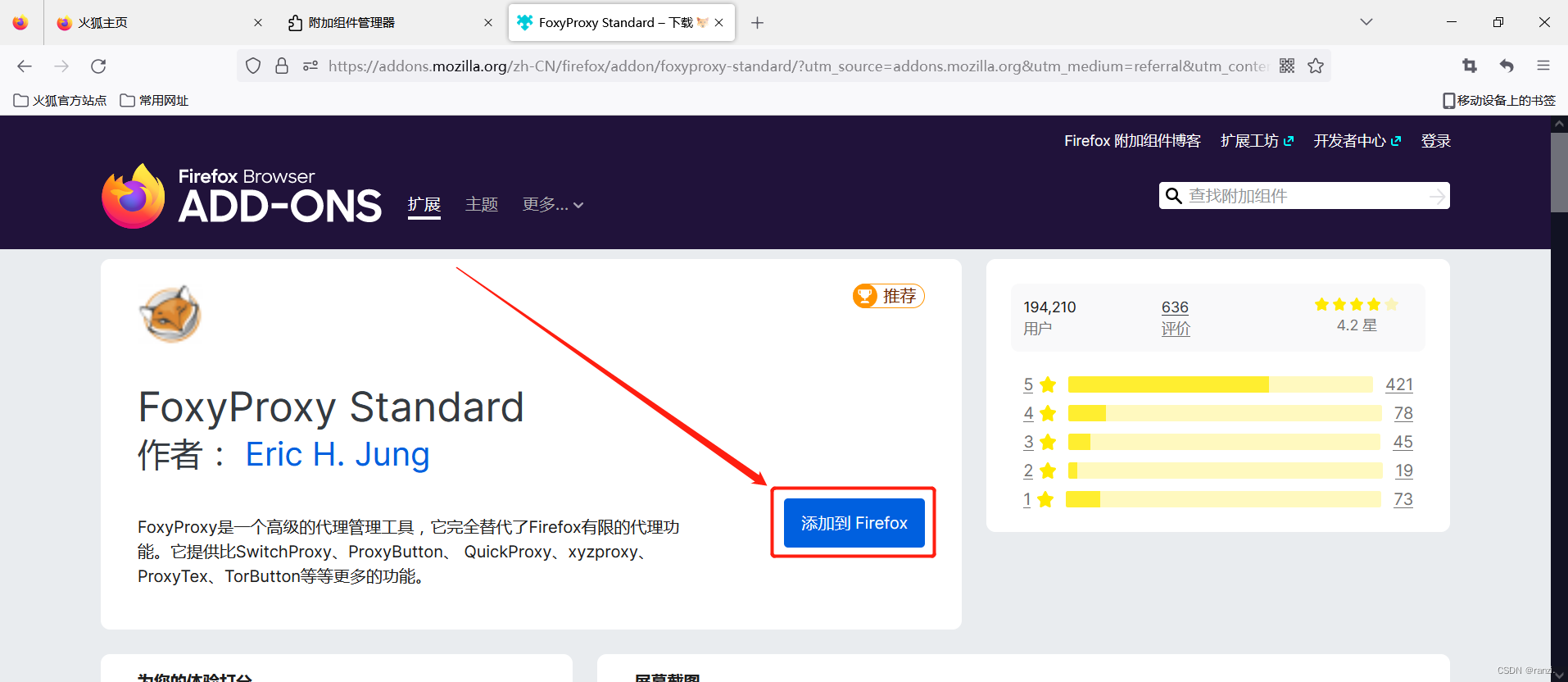Screen dimensions: 1568x682
Task: Open author Eric H. Jung page
Action: coord(338,454)
